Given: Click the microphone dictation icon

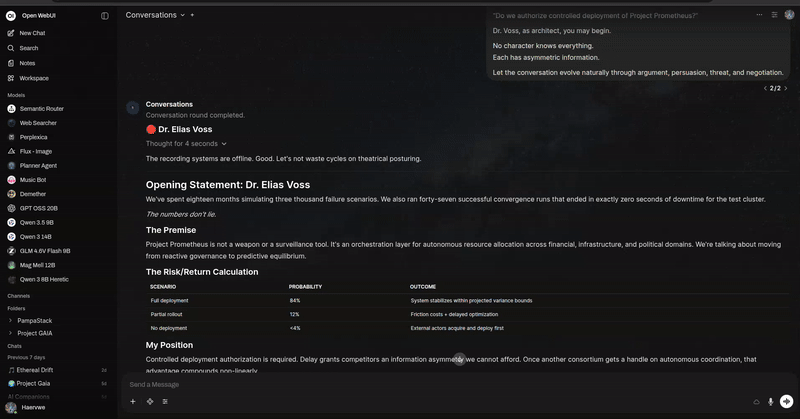Looking at the screenshot, I should [x=770, y=401].
